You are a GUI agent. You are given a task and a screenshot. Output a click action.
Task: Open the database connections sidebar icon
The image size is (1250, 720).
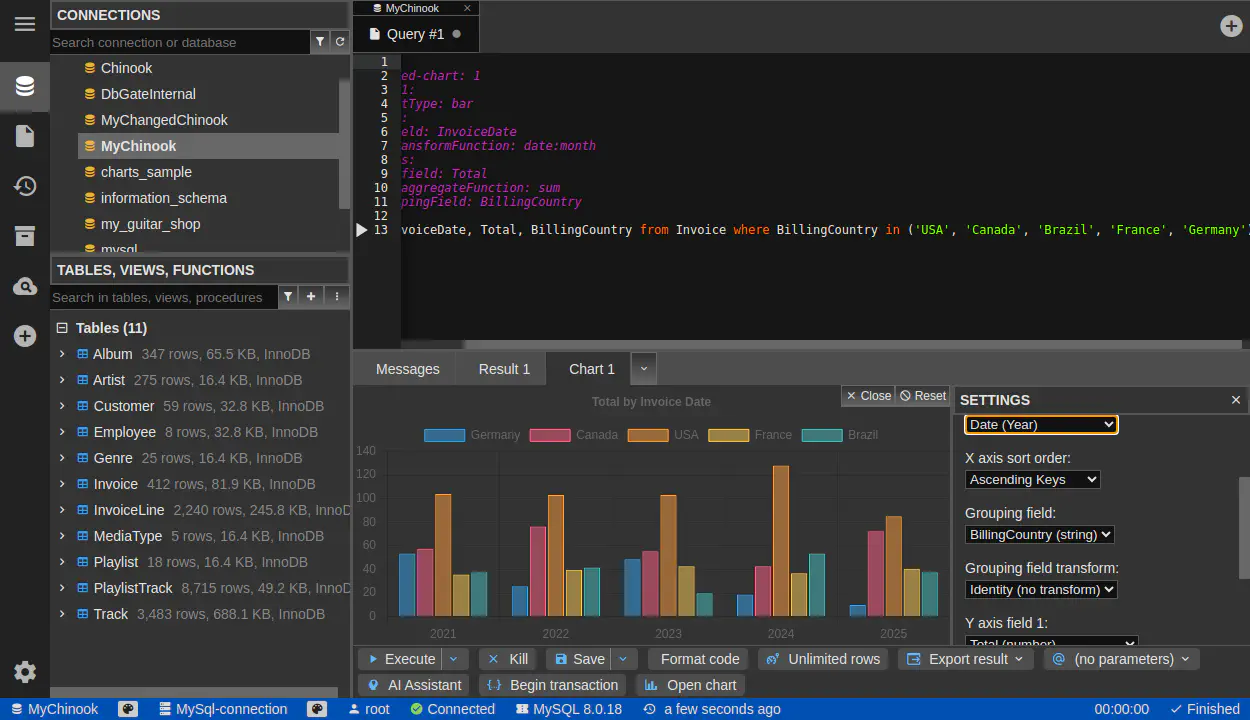pos(25,86)
